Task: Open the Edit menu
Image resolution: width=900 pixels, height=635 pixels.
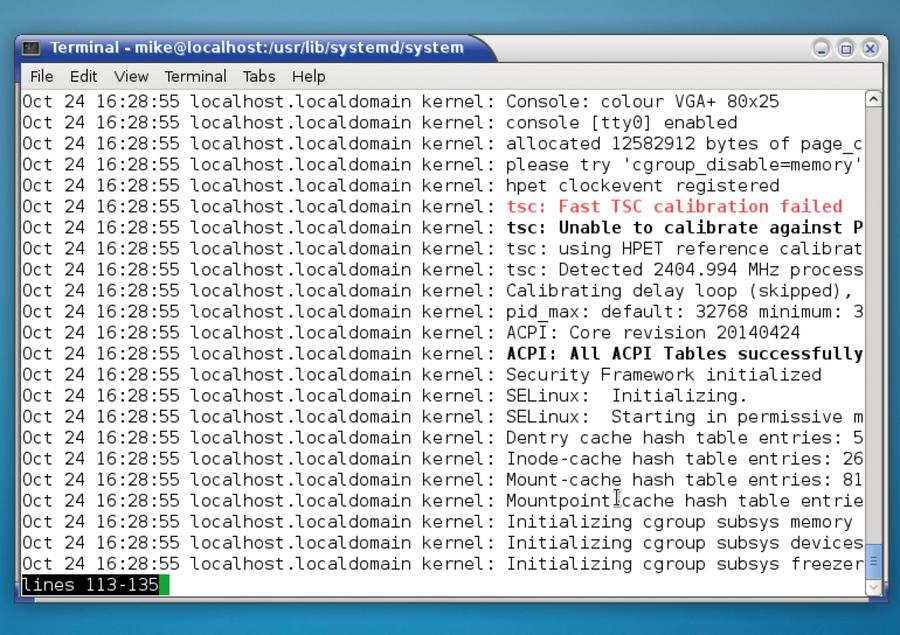Action: [83, 76]
